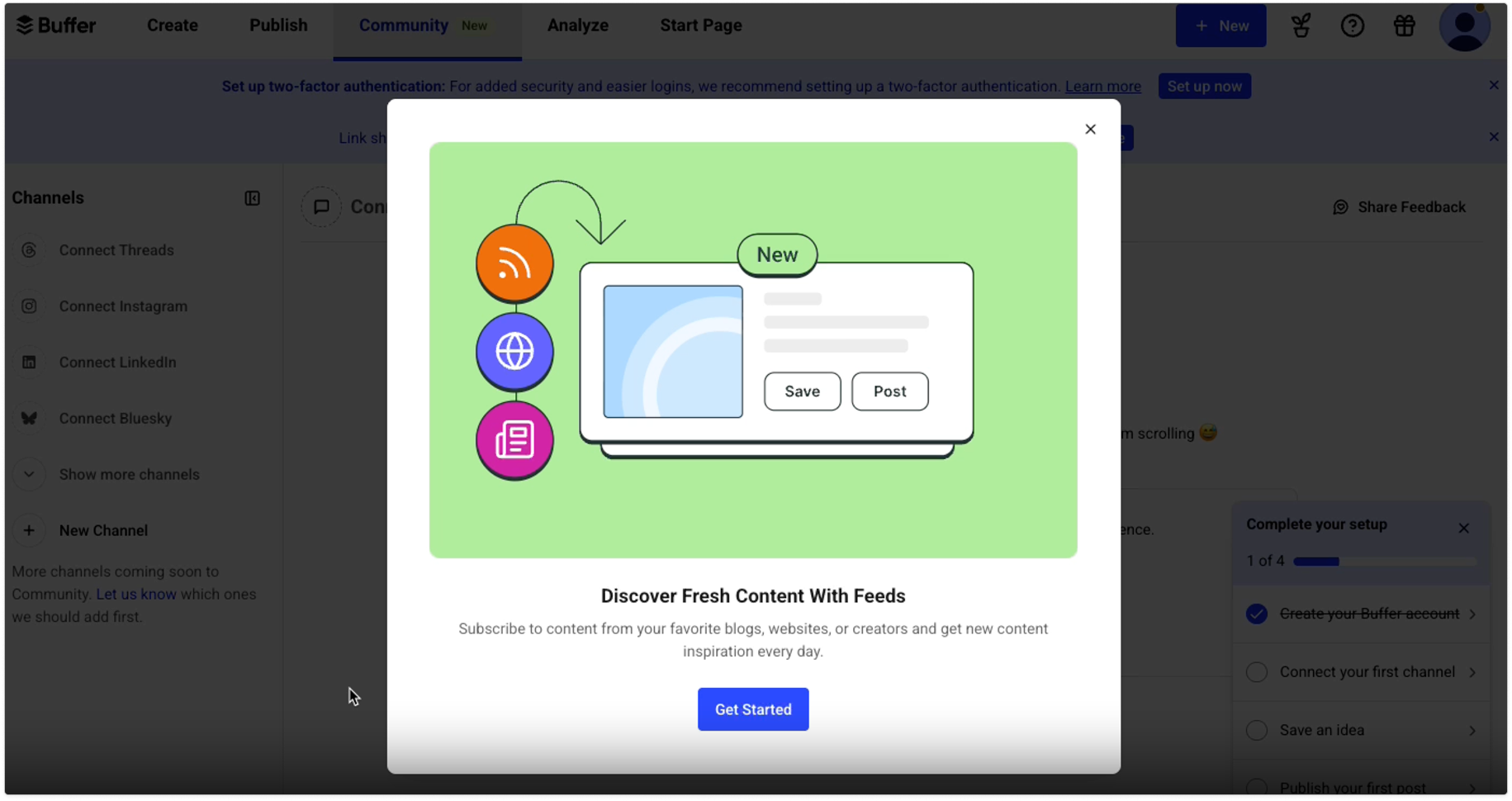Click the sprout plant icon in header
The height and width of the screenshot is (801, 1512).
pos(1301,26)
